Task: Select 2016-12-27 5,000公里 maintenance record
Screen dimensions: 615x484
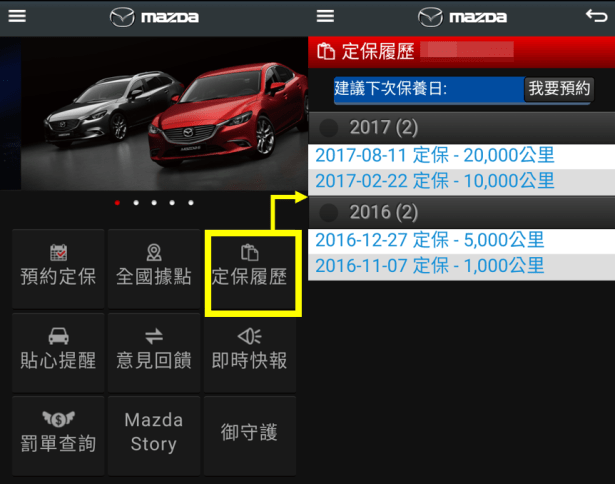Action: click(430, 240)
